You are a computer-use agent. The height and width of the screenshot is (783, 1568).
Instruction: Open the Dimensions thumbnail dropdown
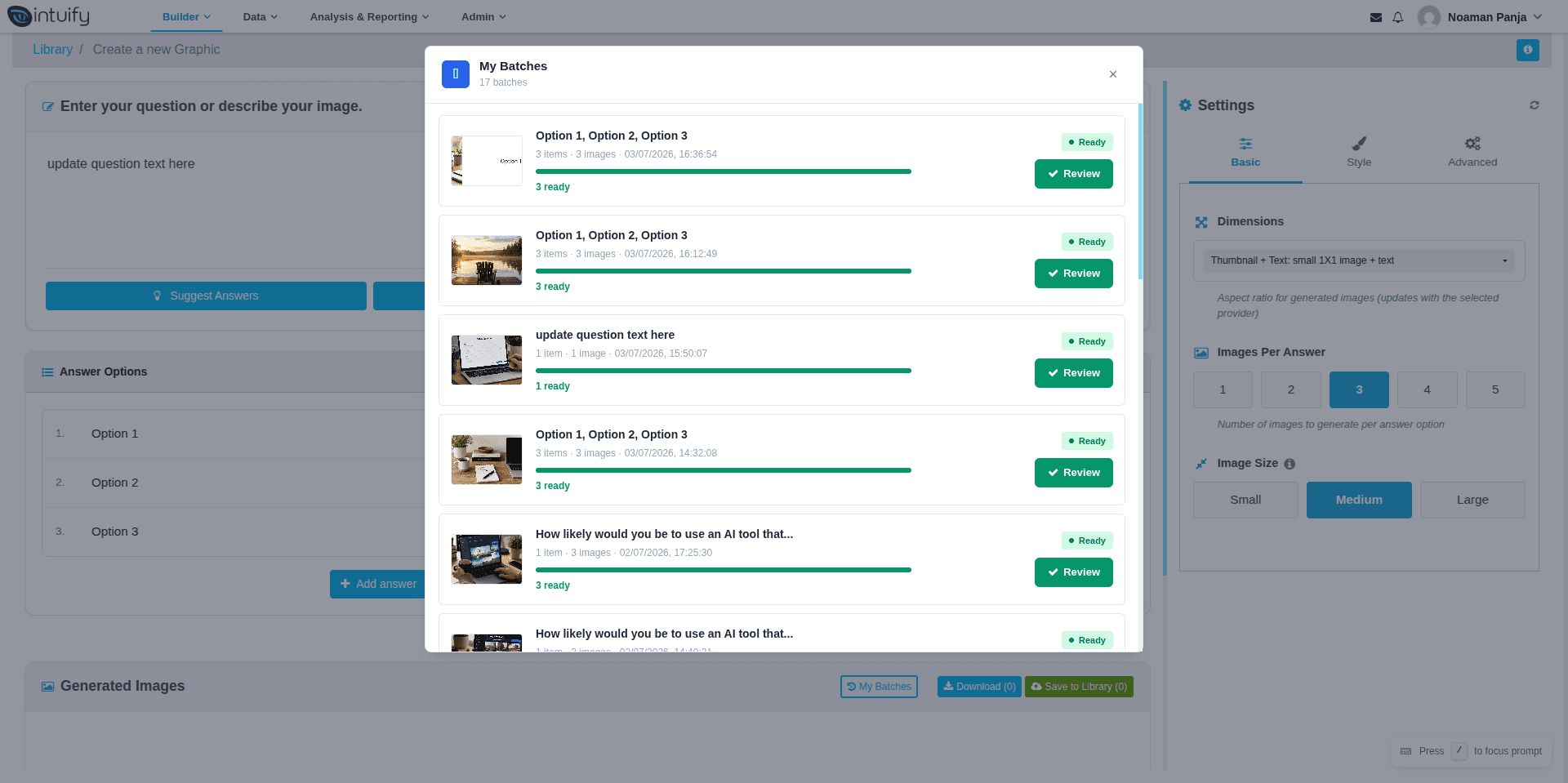pyautogui.click(x=1359, y=260)
